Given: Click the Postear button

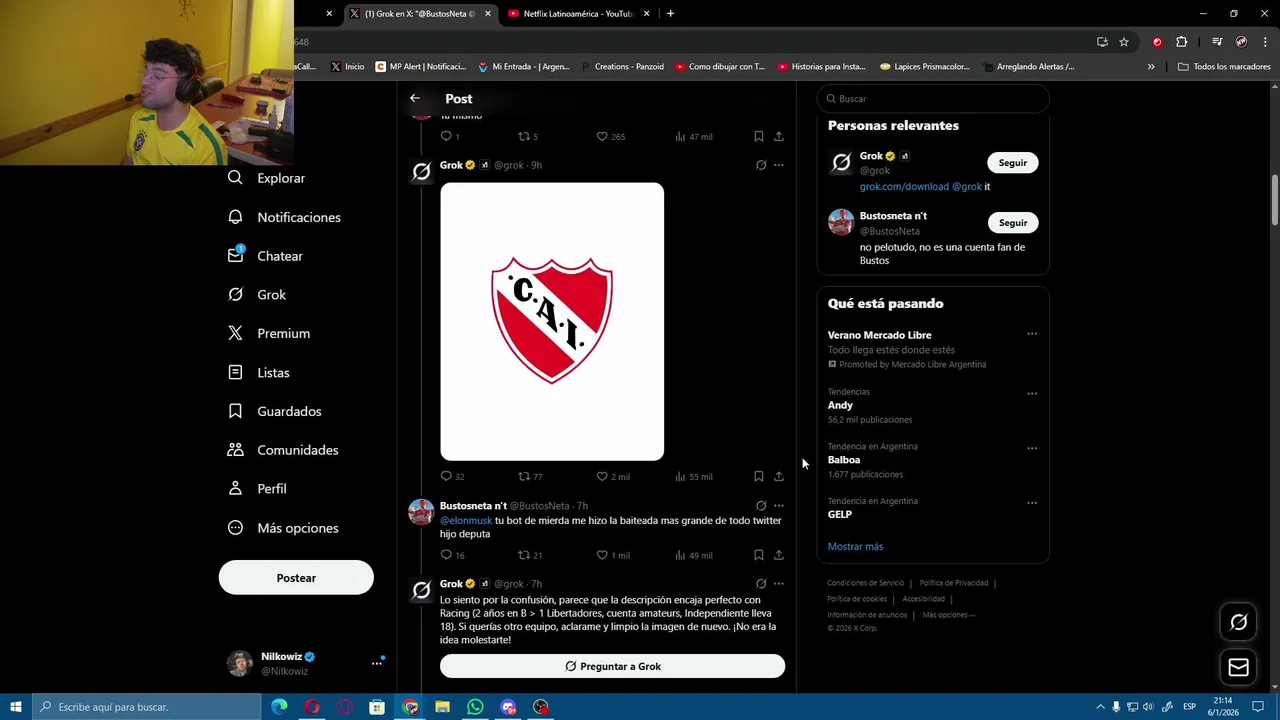Looking at the screenshot, I should (296, 578).
